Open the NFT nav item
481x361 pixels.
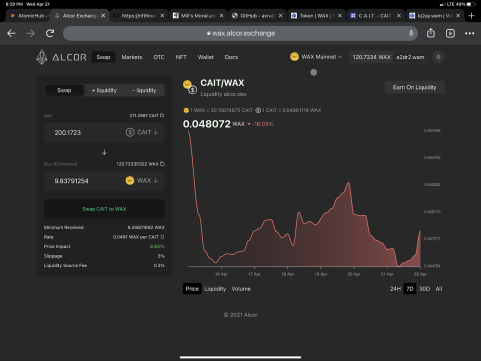click(x=181, y=57)
